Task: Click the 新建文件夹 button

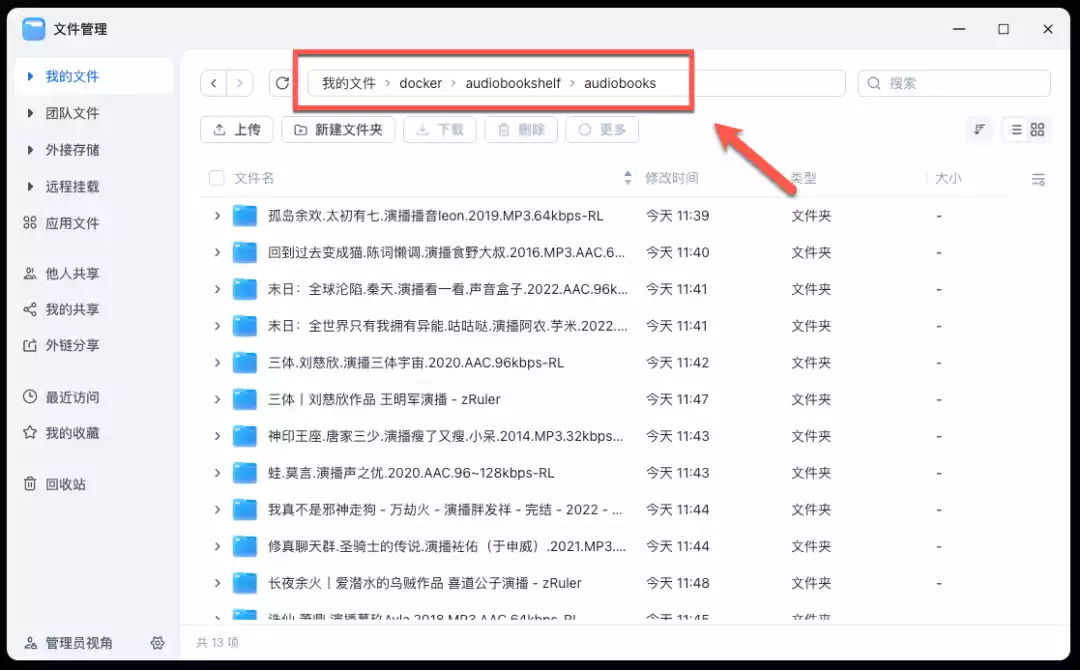Action: point(338,130)
